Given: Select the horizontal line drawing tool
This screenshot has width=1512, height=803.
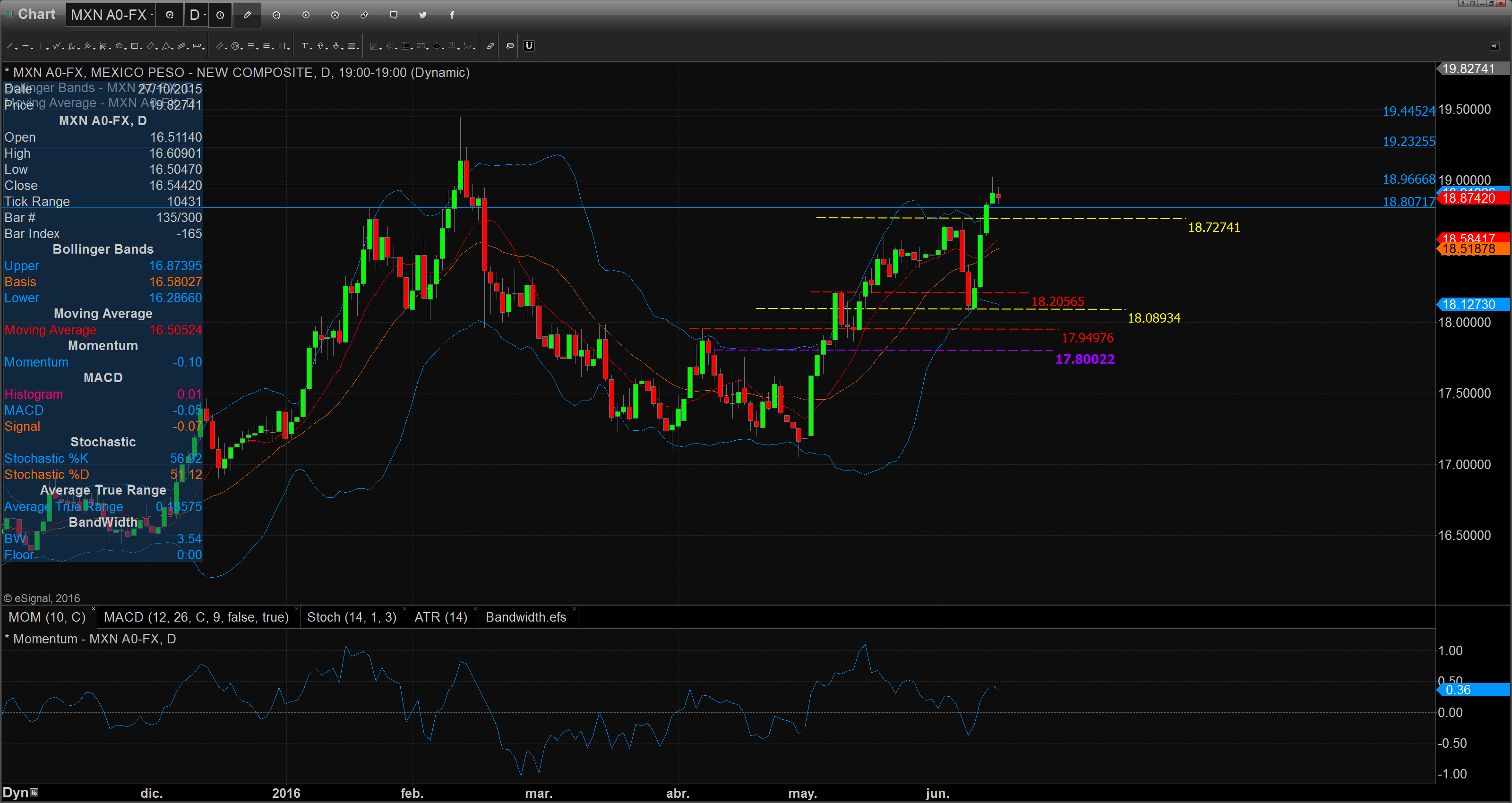Looking at the screenshot, I should pyautogui.click(x=26, y=46).
